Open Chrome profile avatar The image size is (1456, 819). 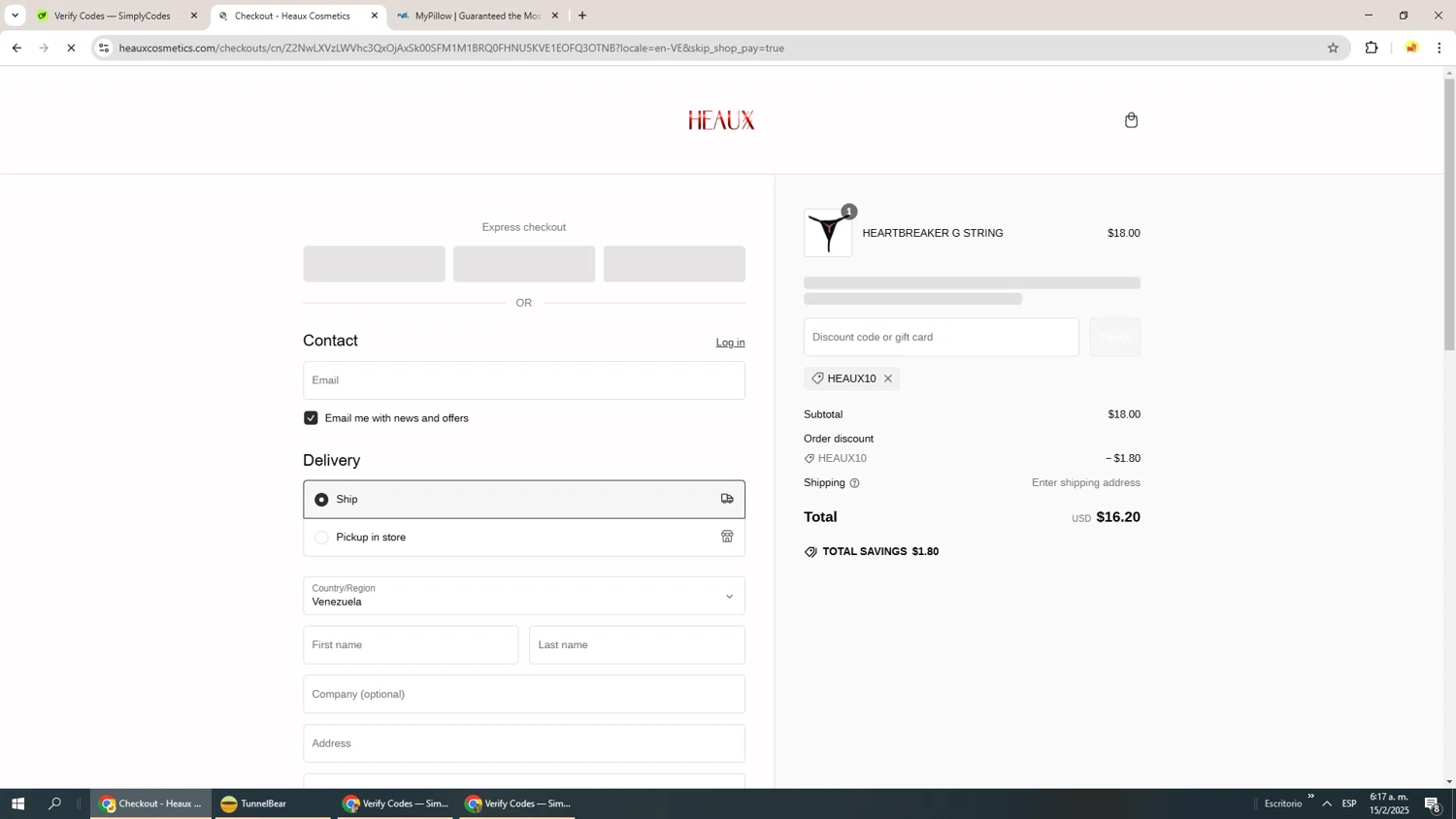[x=1411, y=48]
